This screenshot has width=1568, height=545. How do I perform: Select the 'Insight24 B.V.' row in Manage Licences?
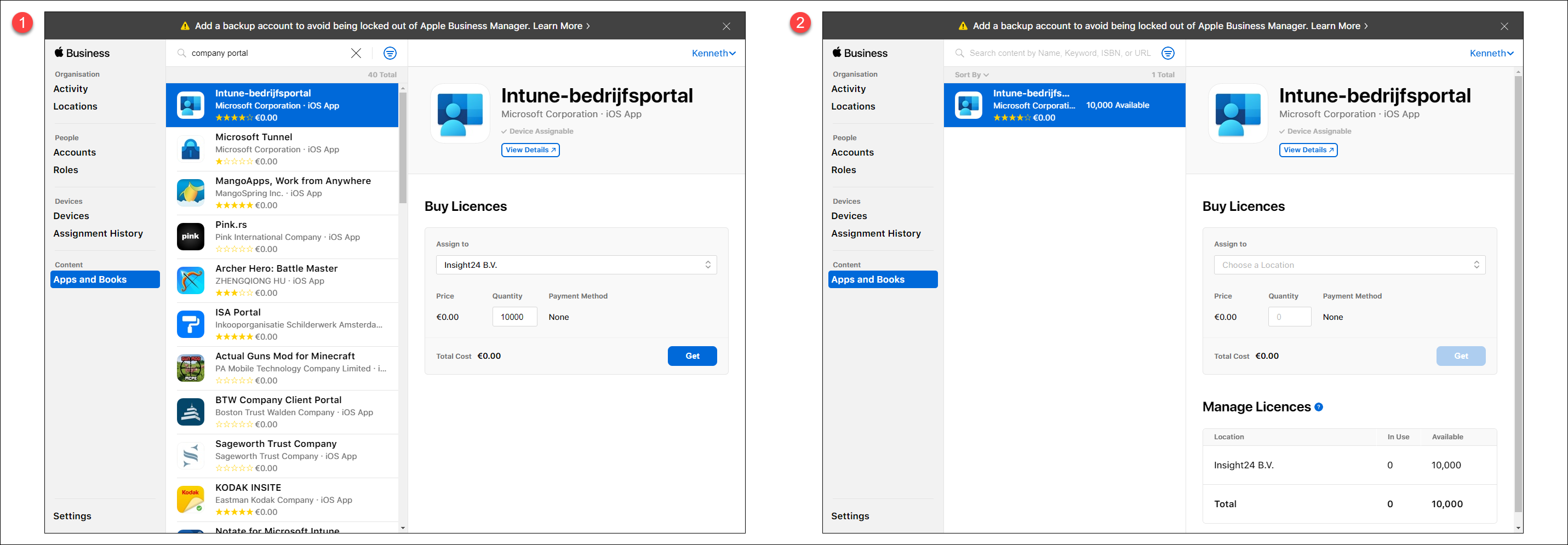(1349, 466)
